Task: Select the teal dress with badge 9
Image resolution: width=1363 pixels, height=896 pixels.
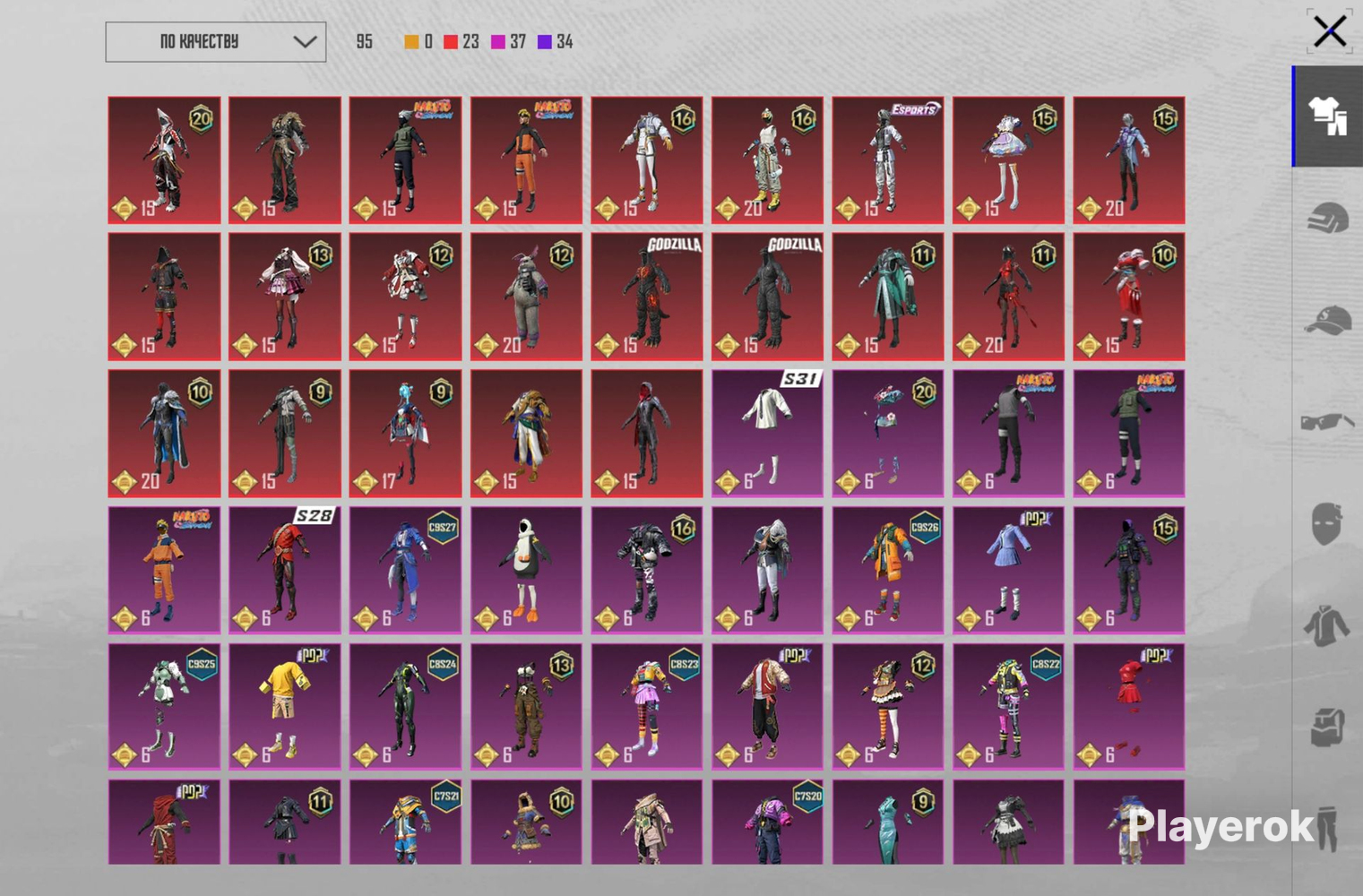Action: [x=888, y=822]
